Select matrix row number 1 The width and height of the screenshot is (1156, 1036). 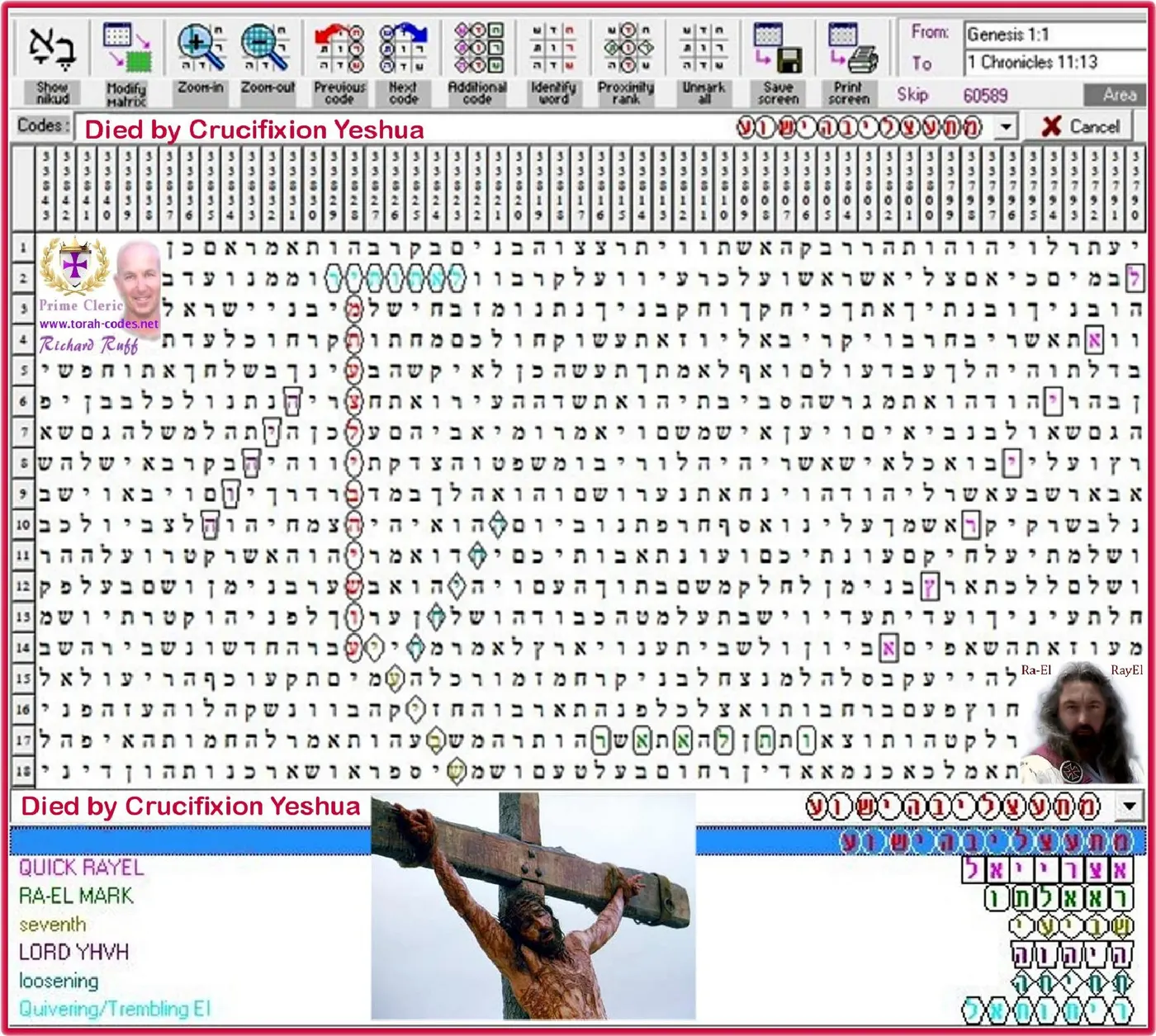click(23, 247)
